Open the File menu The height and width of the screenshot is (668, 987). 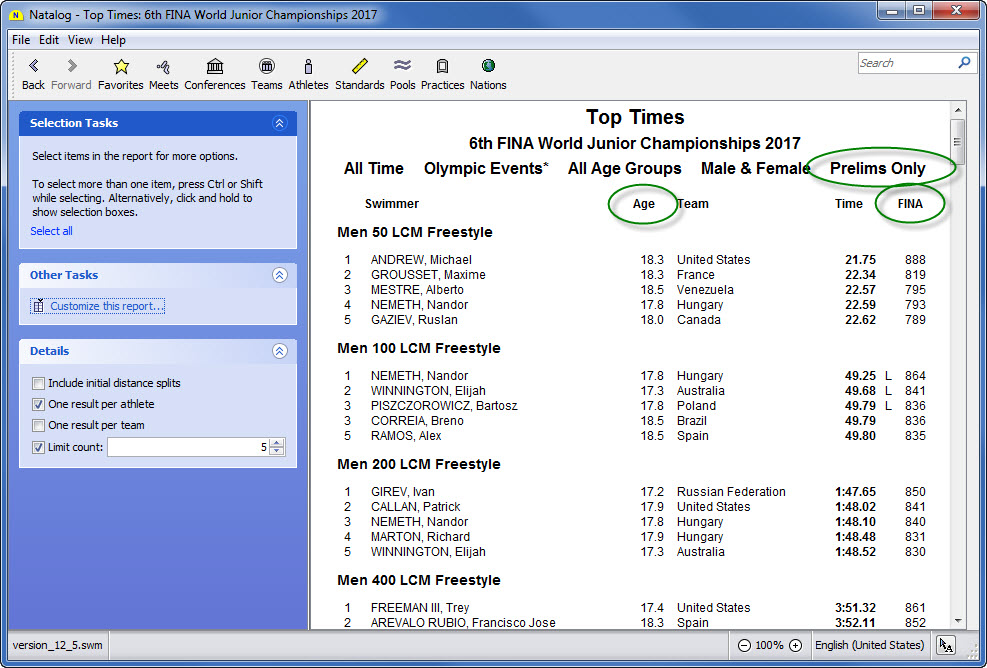(21, 40)
